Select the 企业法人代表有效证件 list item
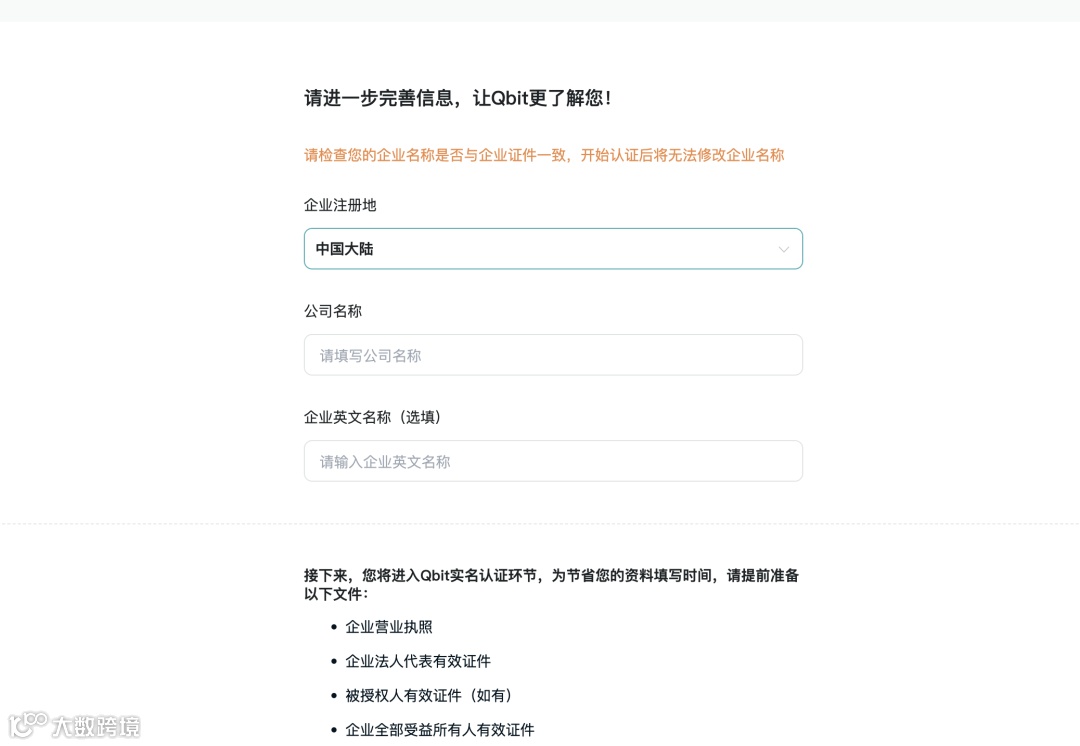The image size is (1080, 746). (x=418, y=661)
